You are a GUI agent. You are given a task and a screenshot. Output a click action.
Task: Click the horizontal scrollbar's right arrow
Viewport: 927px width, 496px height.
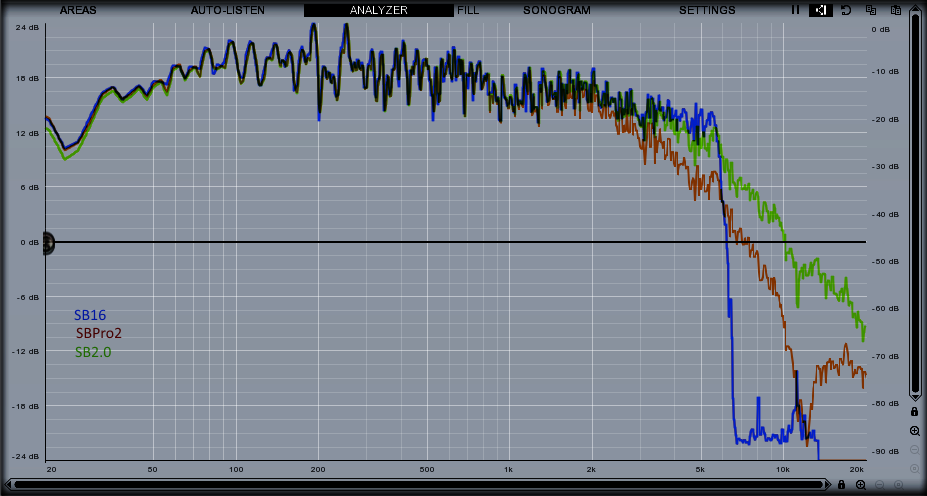pos(827,485)
